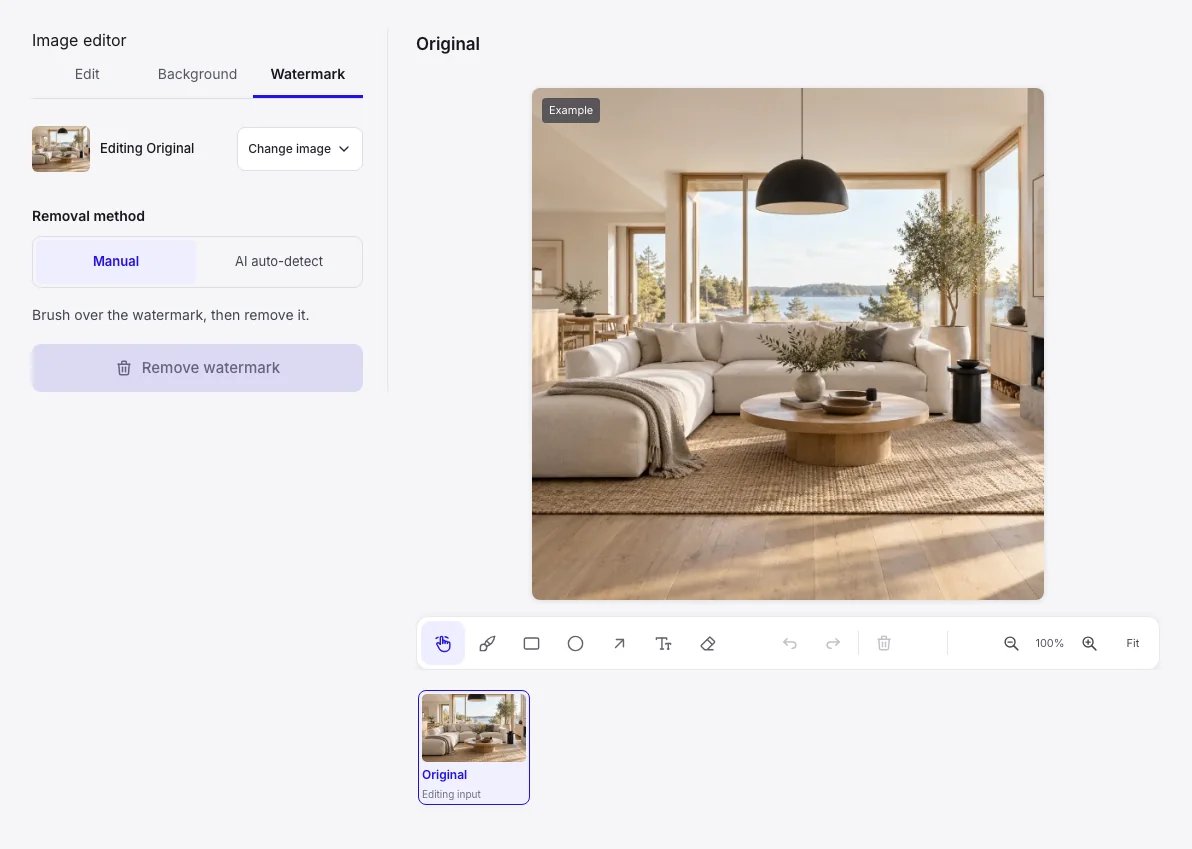The height and width of the screenshot is (849, 1192).
Task: Fit the image to view
Action: [x=1133, y=644]
